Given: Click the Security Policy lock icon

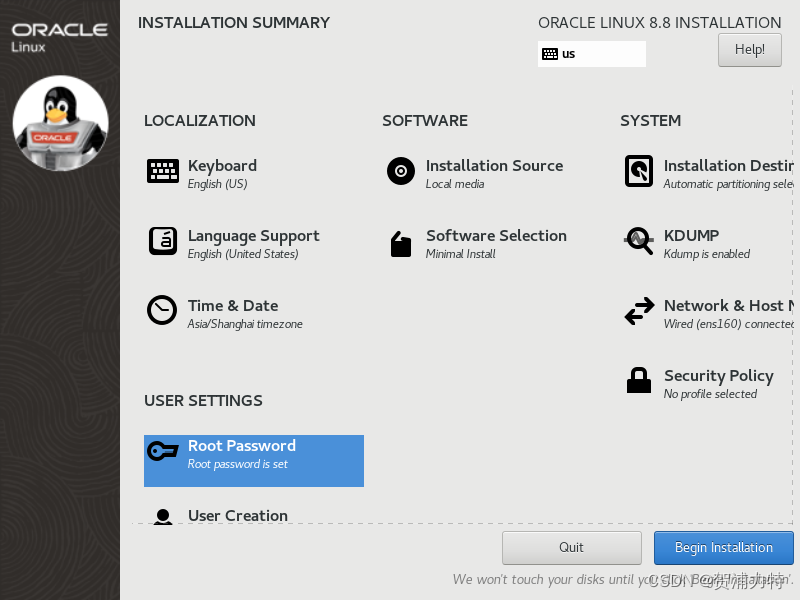Looking at the screenshot, I should pos(639,380).
